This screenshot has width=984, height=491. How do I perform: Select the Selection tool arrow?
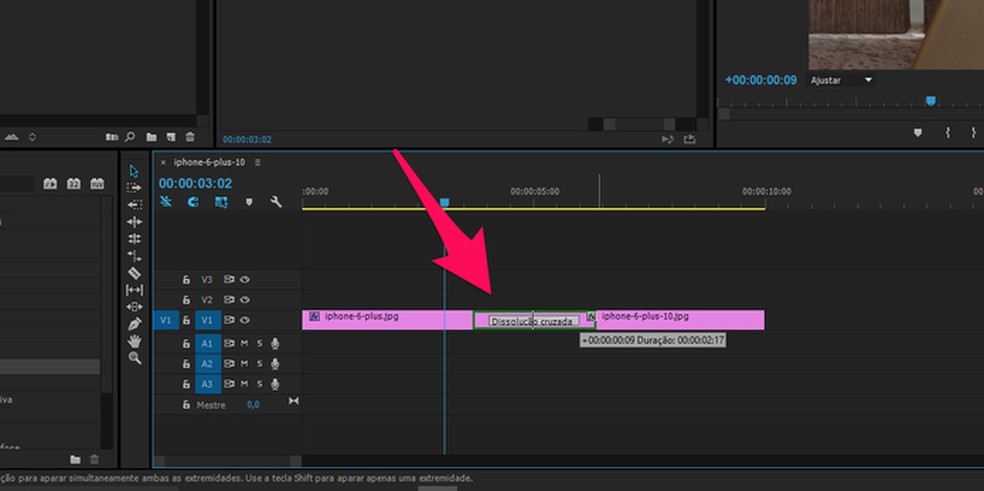coord(134,171)
